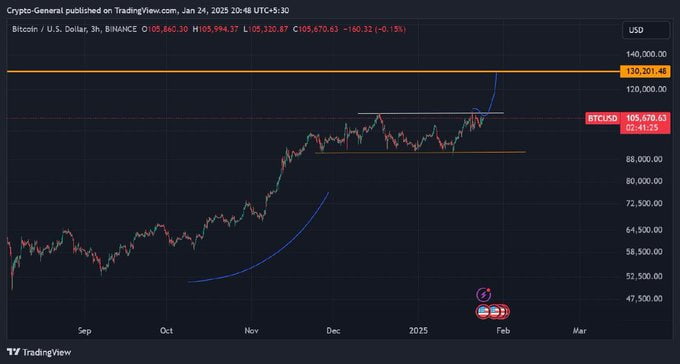Click the leftmost US flag economic event icon
680x364 pixels.
(483, 311)
